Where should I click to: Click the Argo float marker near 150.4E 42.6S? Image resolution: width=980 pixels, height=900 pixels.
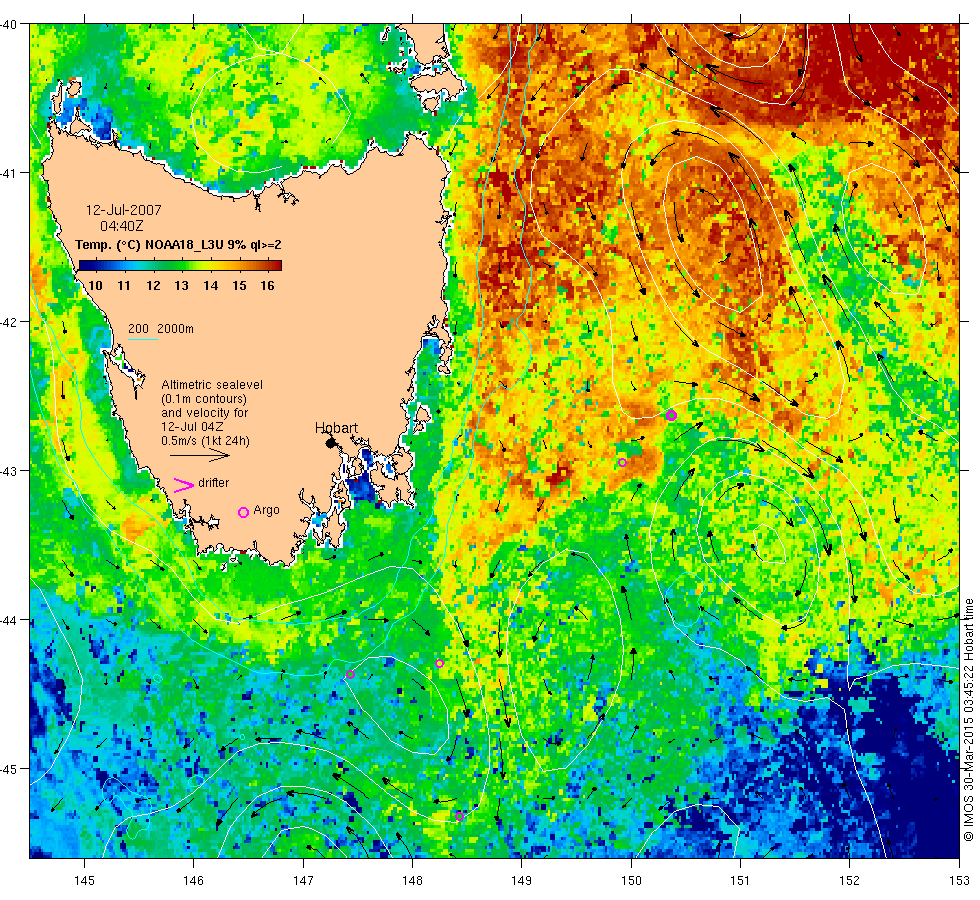[671, 416]
